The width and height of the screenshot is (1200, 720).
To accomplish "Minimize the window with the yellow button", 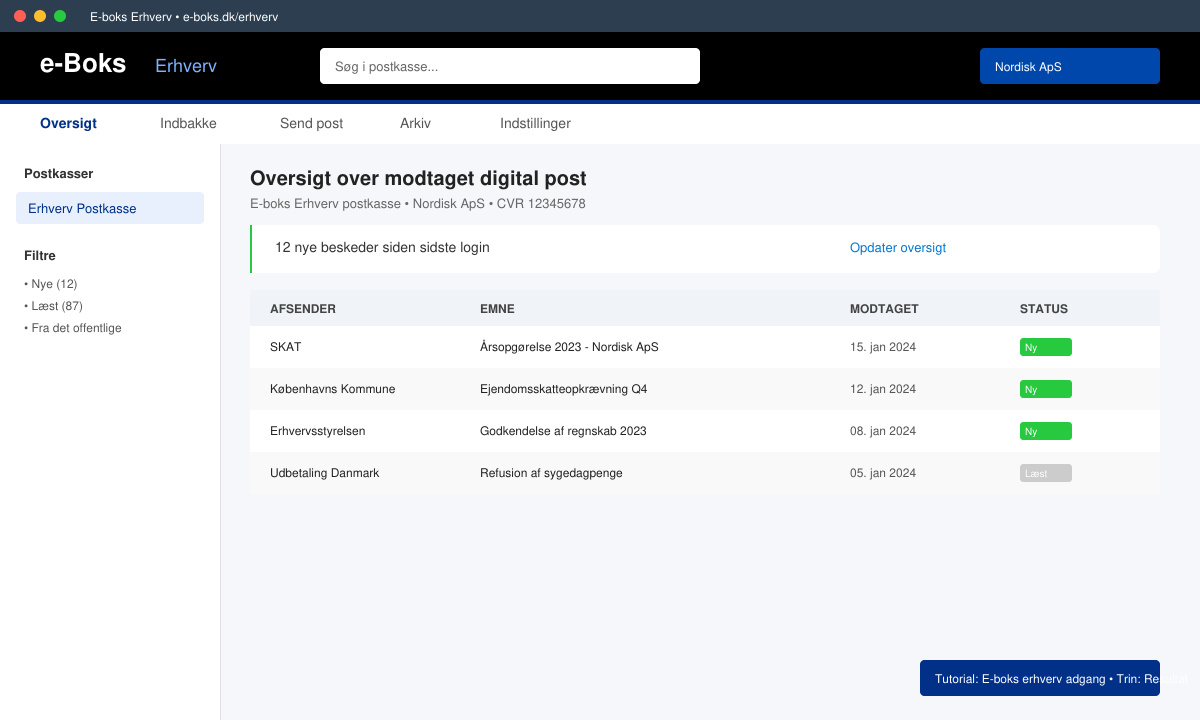I will pyautogui.click(x=40, y=17).
